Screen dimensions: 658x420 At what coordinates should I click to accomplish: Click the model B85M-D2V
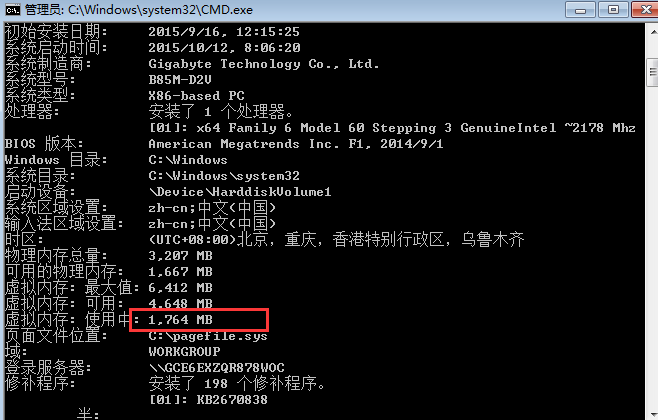(x=180, y=80)
